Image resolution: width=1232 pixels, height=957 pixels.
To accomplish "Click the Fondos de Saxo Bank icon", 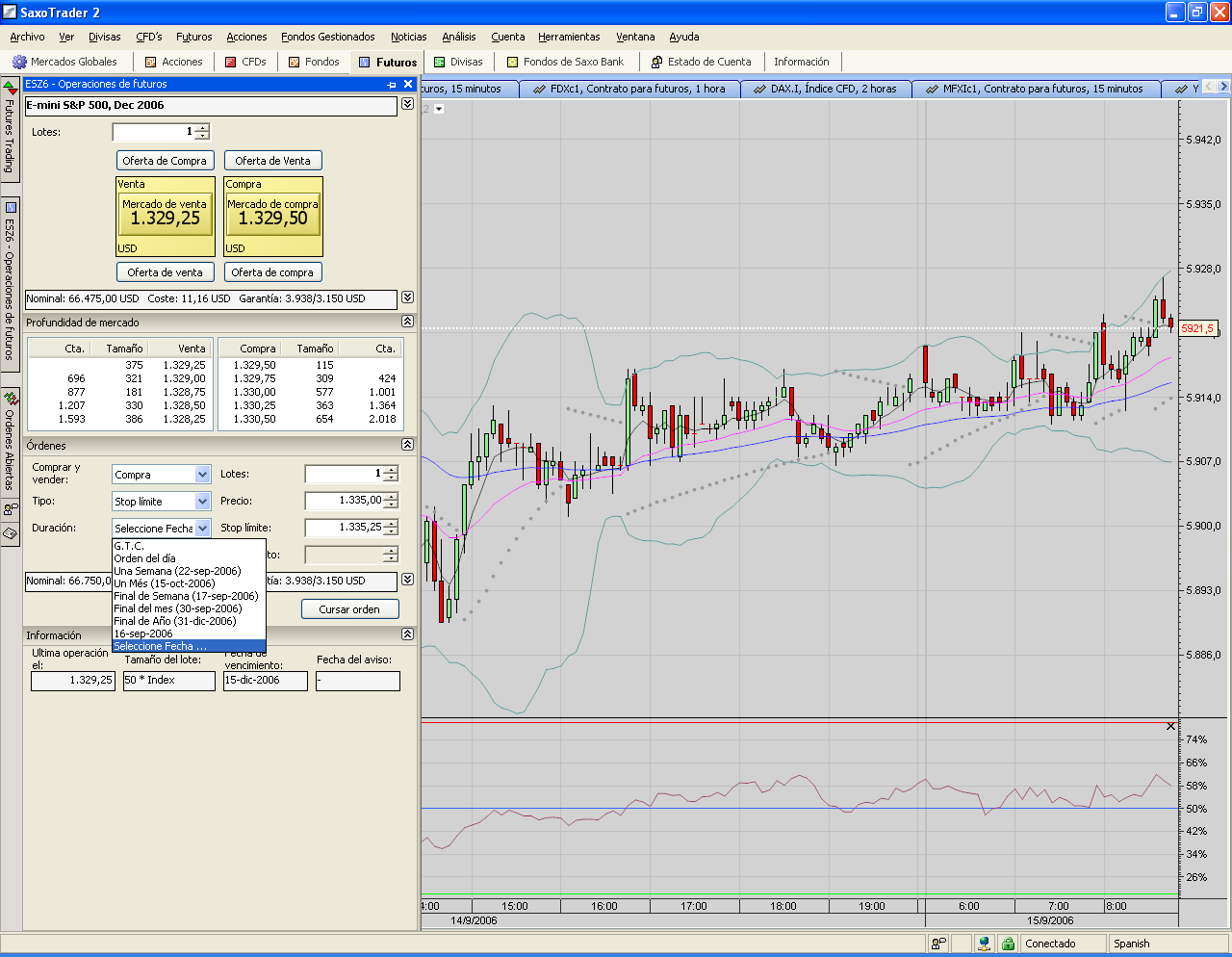I will pyautogui.click(x=513, y=62).
